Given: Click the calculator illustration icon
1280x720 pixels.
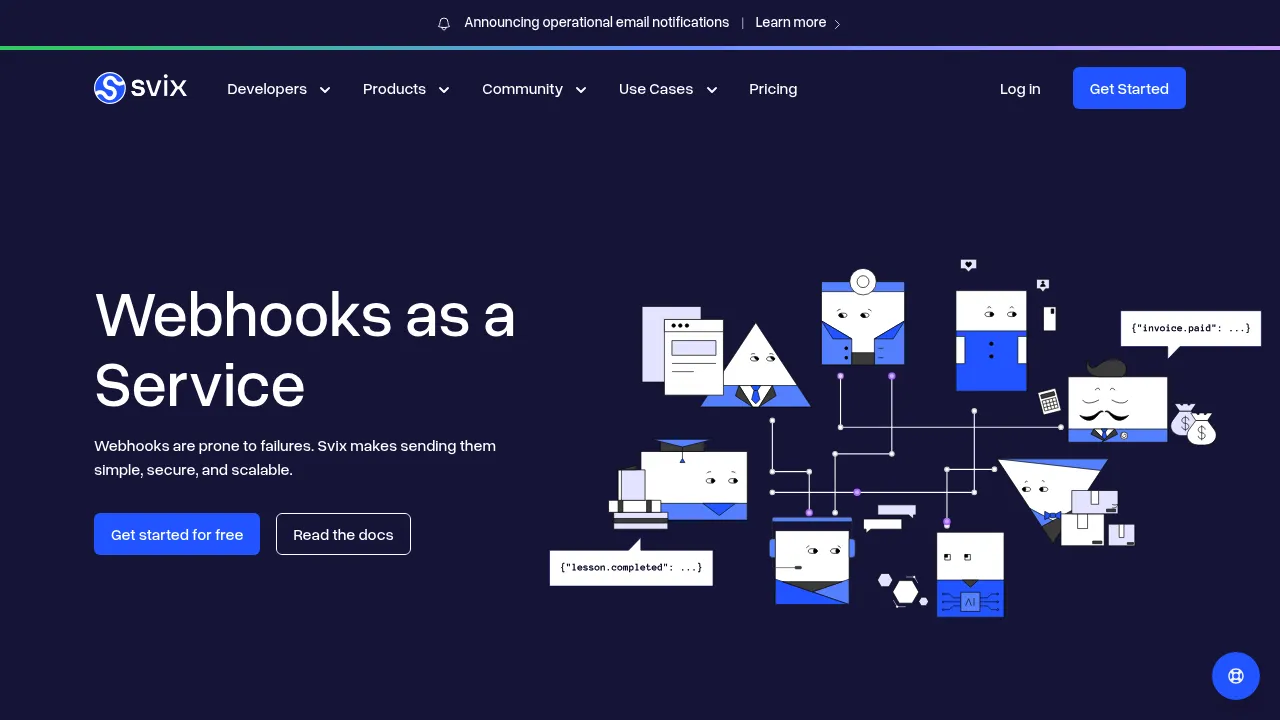Looking at the screenshot, I should (1049, 401).
